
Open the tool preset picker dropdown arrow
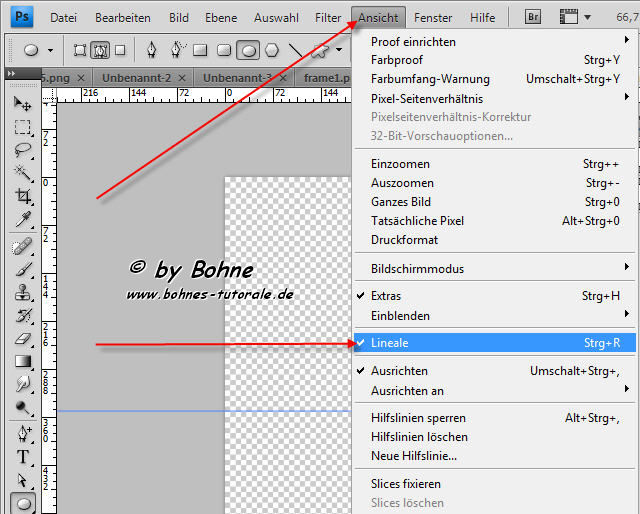pyautogui.click(x=50, y=49)
